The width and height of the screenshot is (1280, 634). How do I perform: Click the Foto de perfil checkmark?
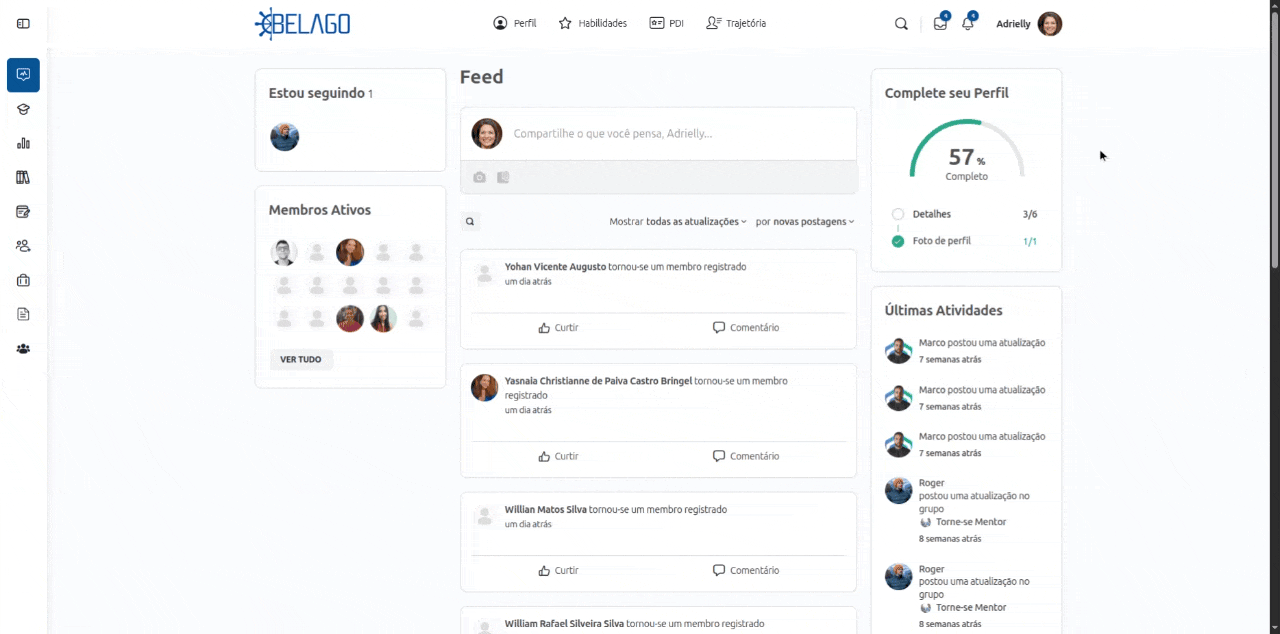click(x=898, y=241)
